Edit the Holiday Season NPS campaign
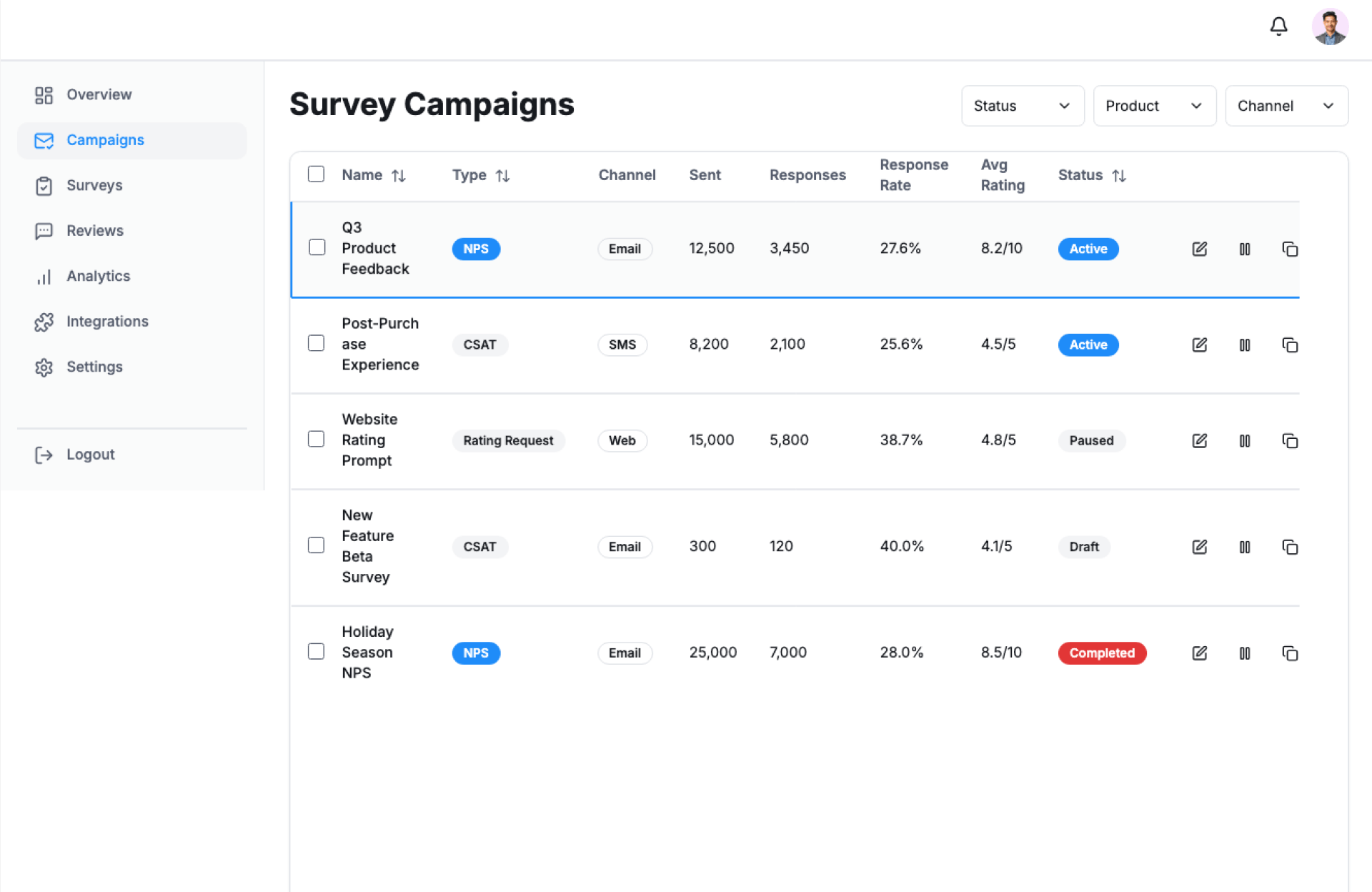This screenshot has width=1372, height=892. pyautogui.click(x=1199, y=653)
